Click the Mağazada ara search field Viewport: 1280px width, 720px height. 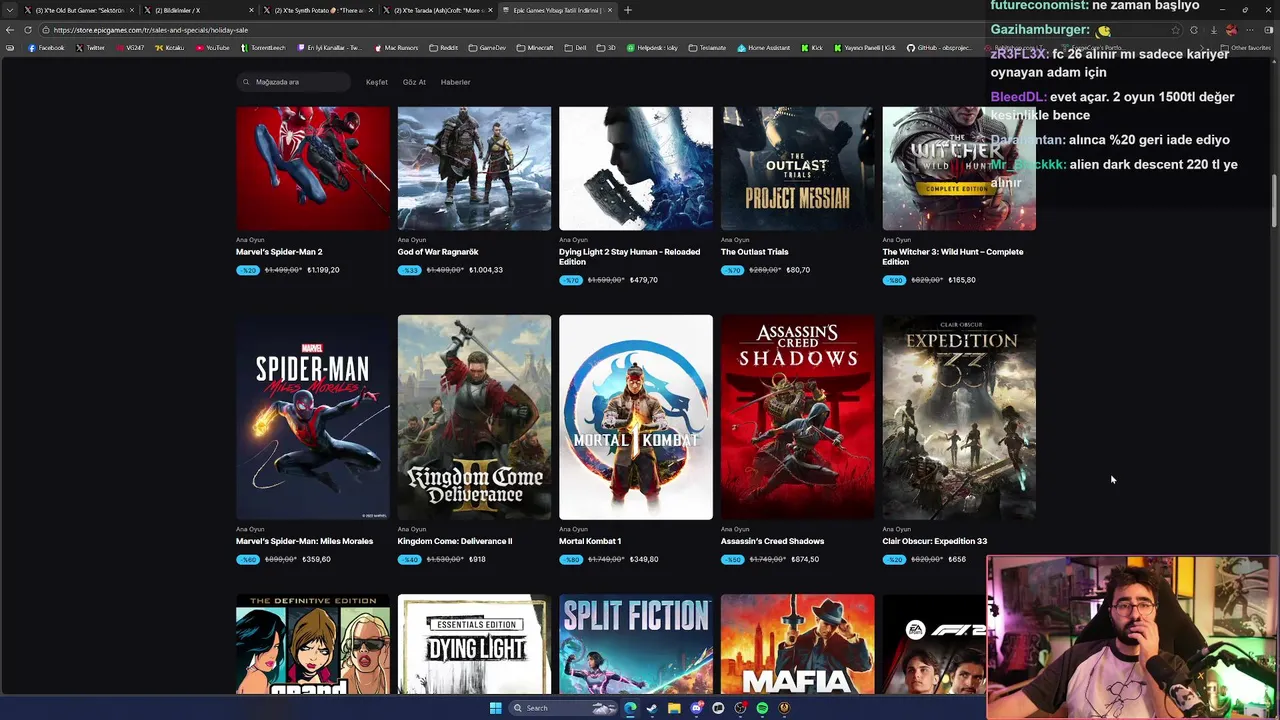294,82
